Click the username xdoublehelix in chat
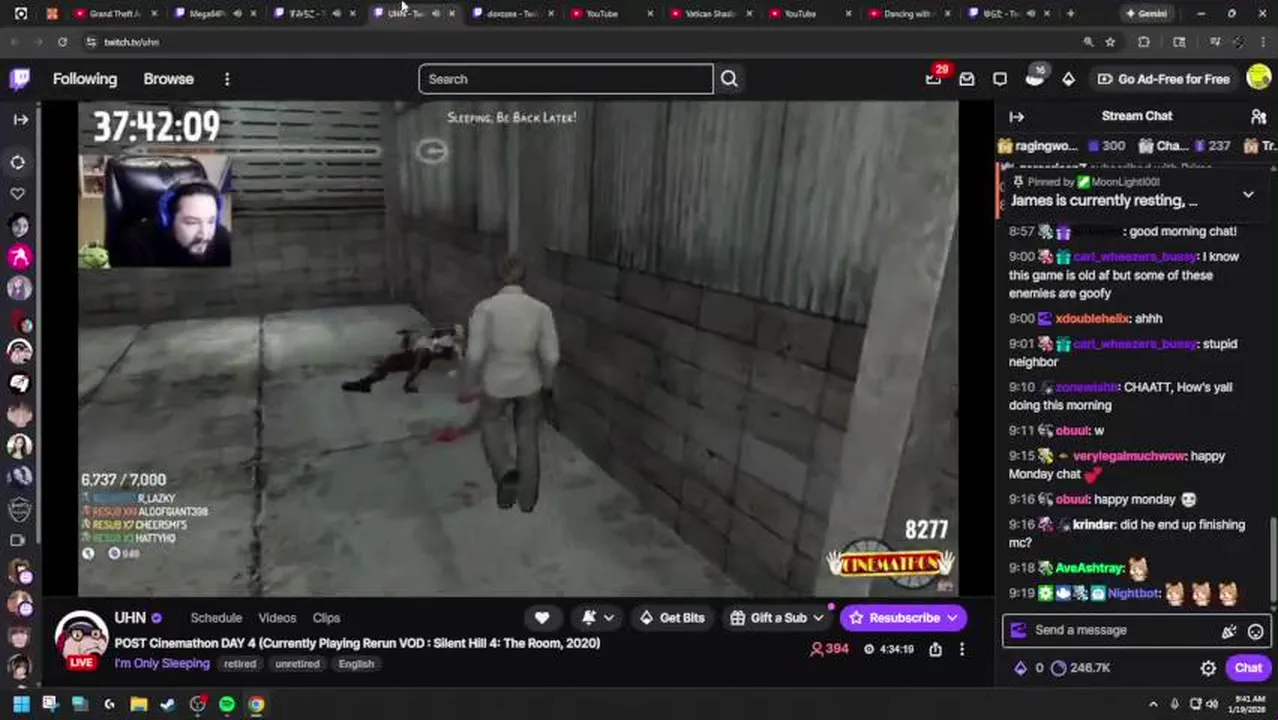This screenshot has height=720, width=1278. [x=1093, y=319]
